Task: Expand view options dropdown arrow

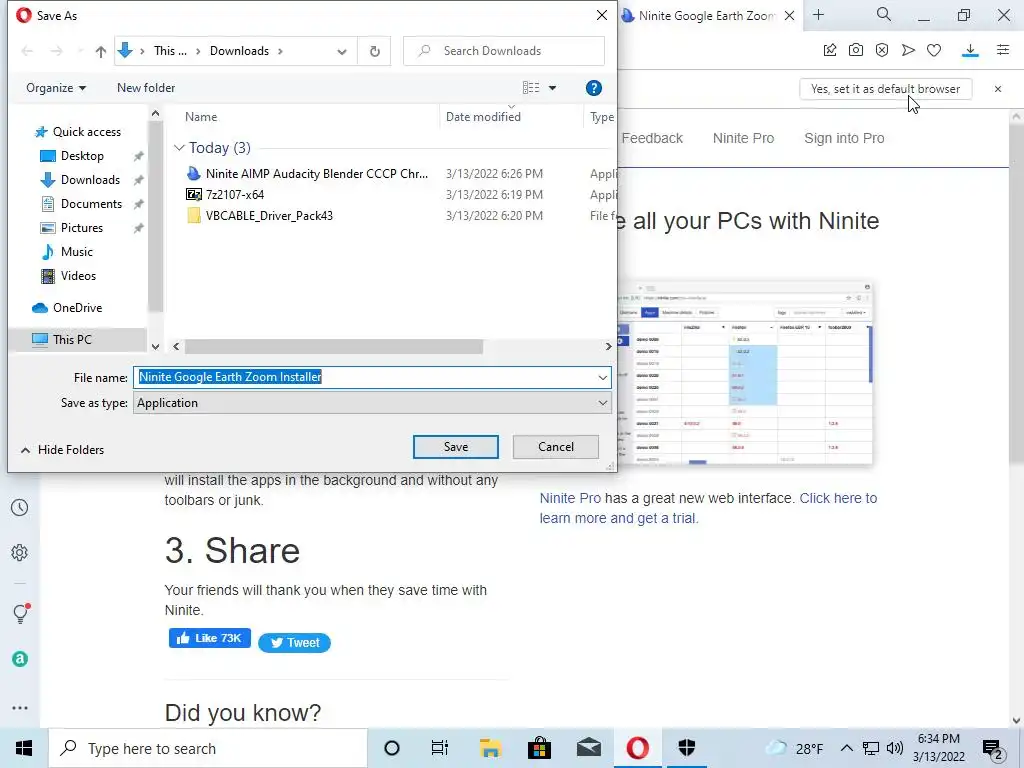Action: (x=552, y=88)
